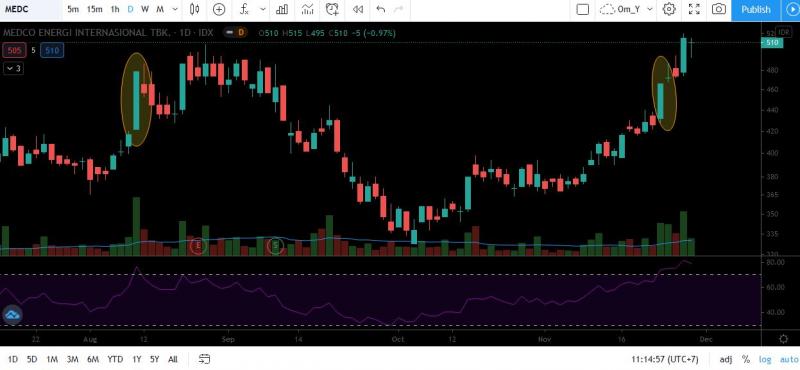This screenshot has height=370, width=800.
Task: Open the Financials bar chart icon
Action: [282, 9]
